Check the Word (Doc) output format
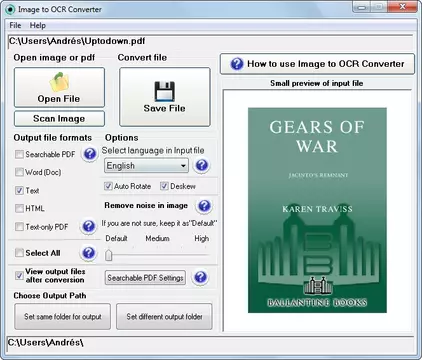 pos(19,172)
